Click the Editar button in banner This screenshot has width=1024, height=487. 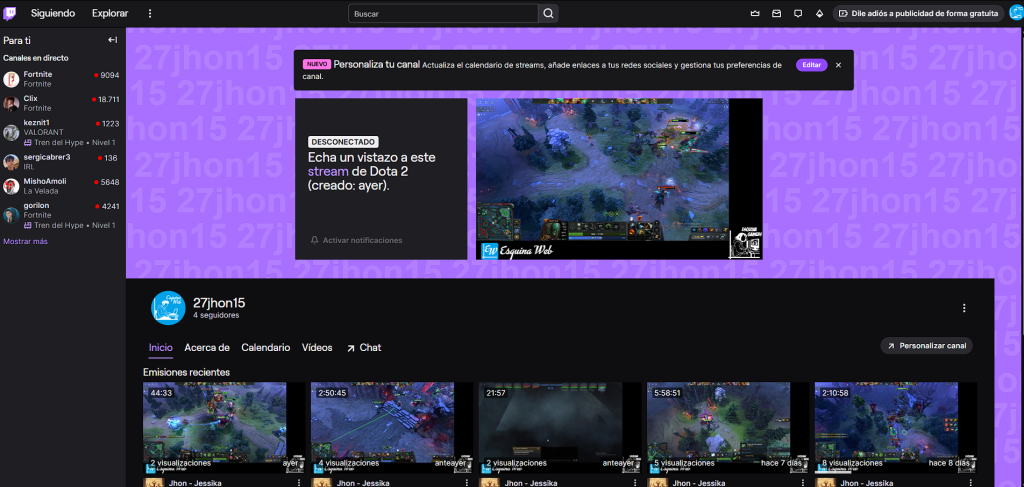(x=812, y=65)
